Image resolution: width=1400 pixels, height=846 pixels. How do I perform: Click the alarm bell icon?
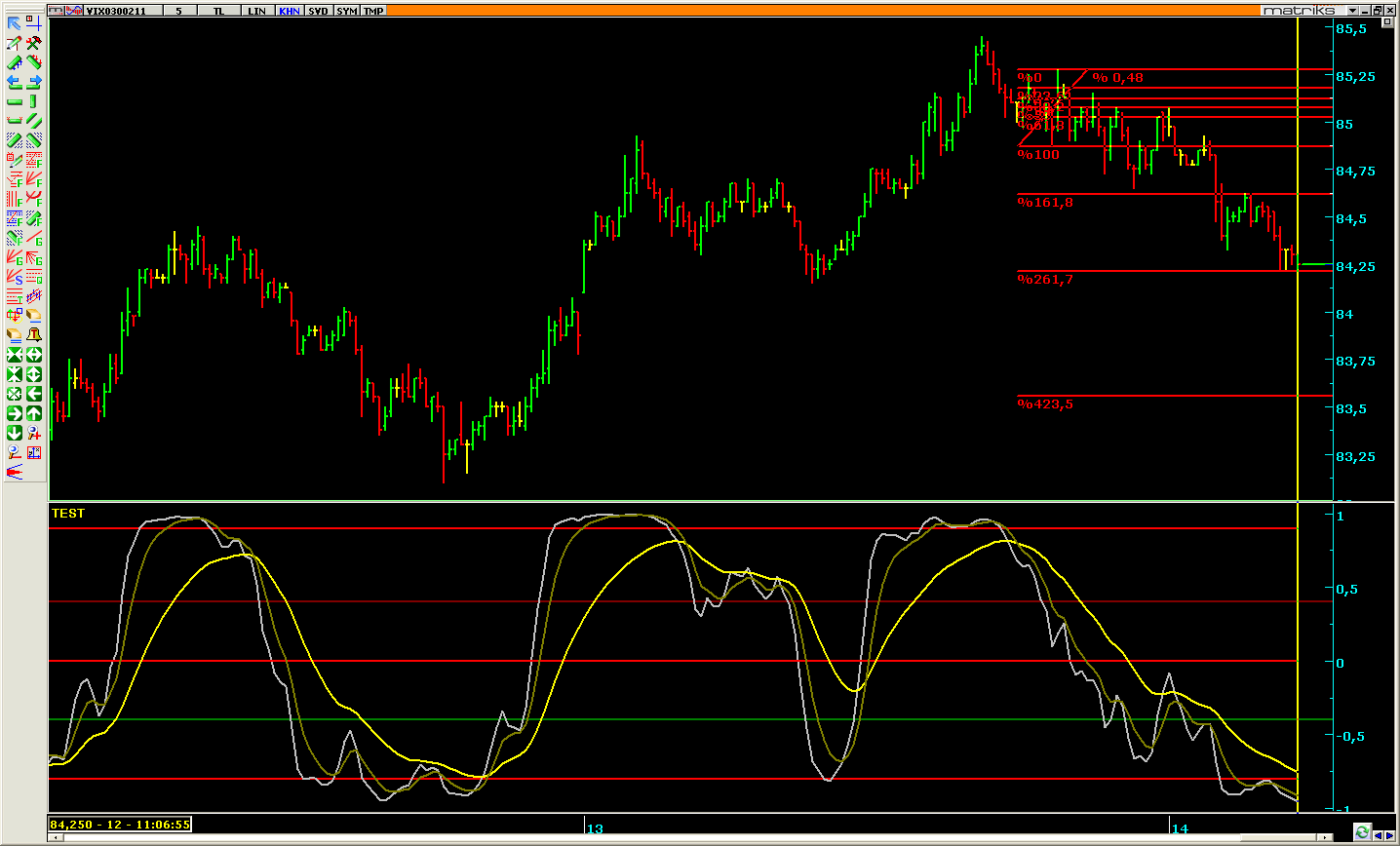click(34, 335)
